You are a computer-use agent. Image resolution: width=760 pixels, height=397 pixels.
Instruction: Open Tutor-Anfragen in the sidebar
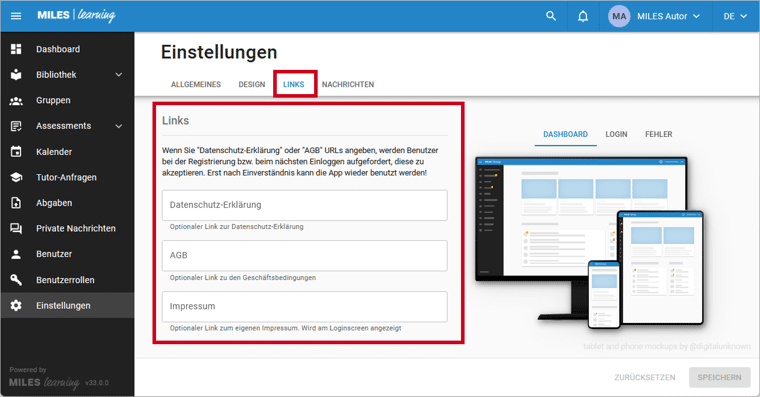pos(67,177)
